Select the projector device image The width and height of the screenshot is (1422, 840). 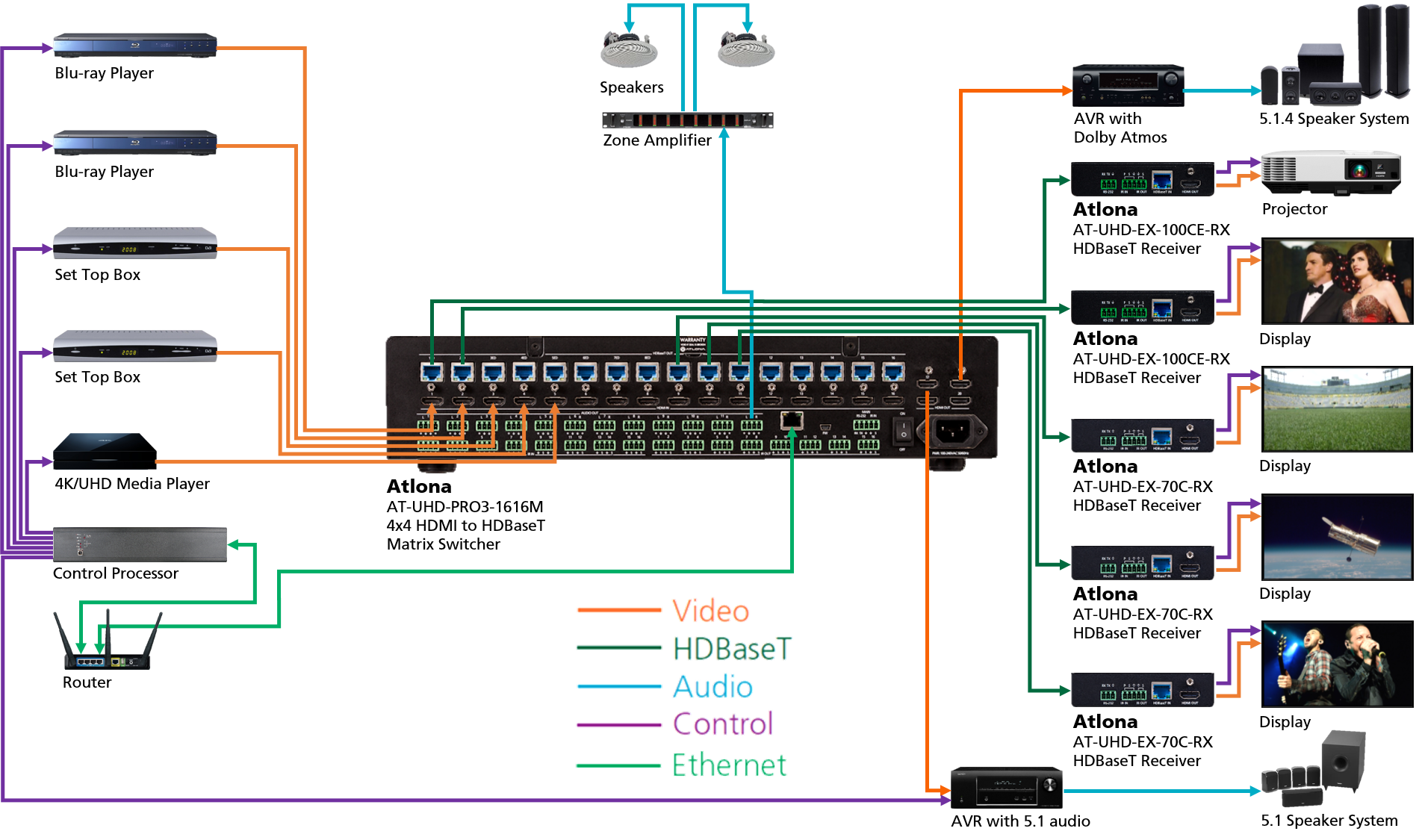point(1331,173)
